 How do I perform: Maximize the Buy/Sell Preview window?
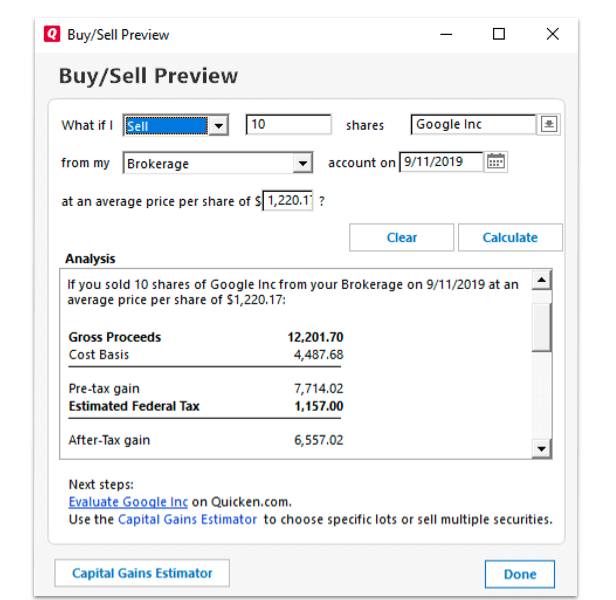pos(499,34)
